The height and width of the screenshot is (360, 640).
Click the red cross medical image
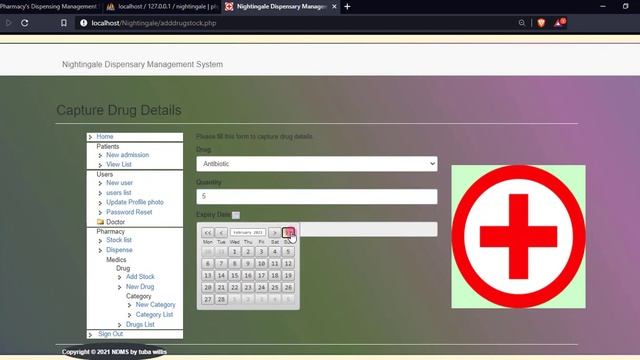point(518,236)
